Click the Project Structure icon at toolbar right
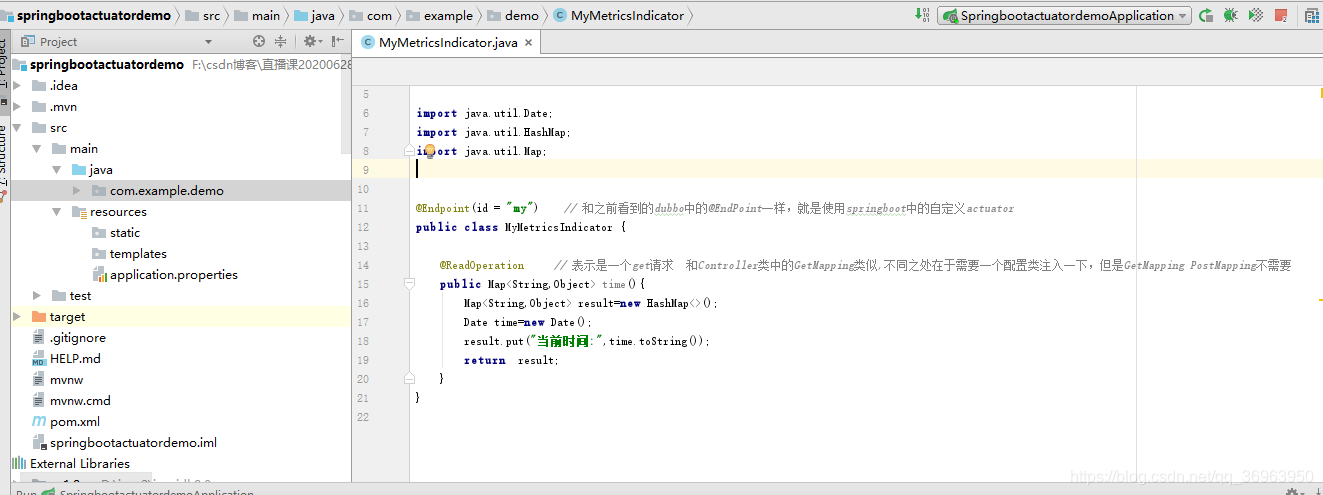This screenshot has width=1323, height=495. 1312,15
